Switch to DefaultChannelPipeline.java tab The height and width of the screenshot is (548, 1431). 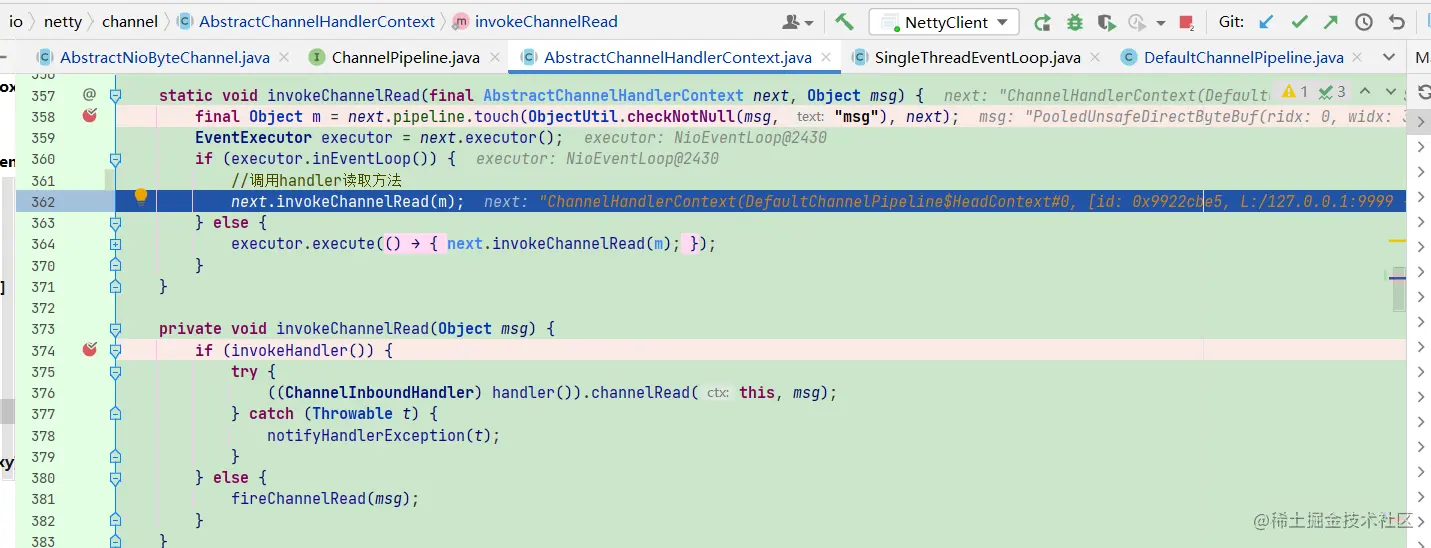click(x=1243, y=58)
